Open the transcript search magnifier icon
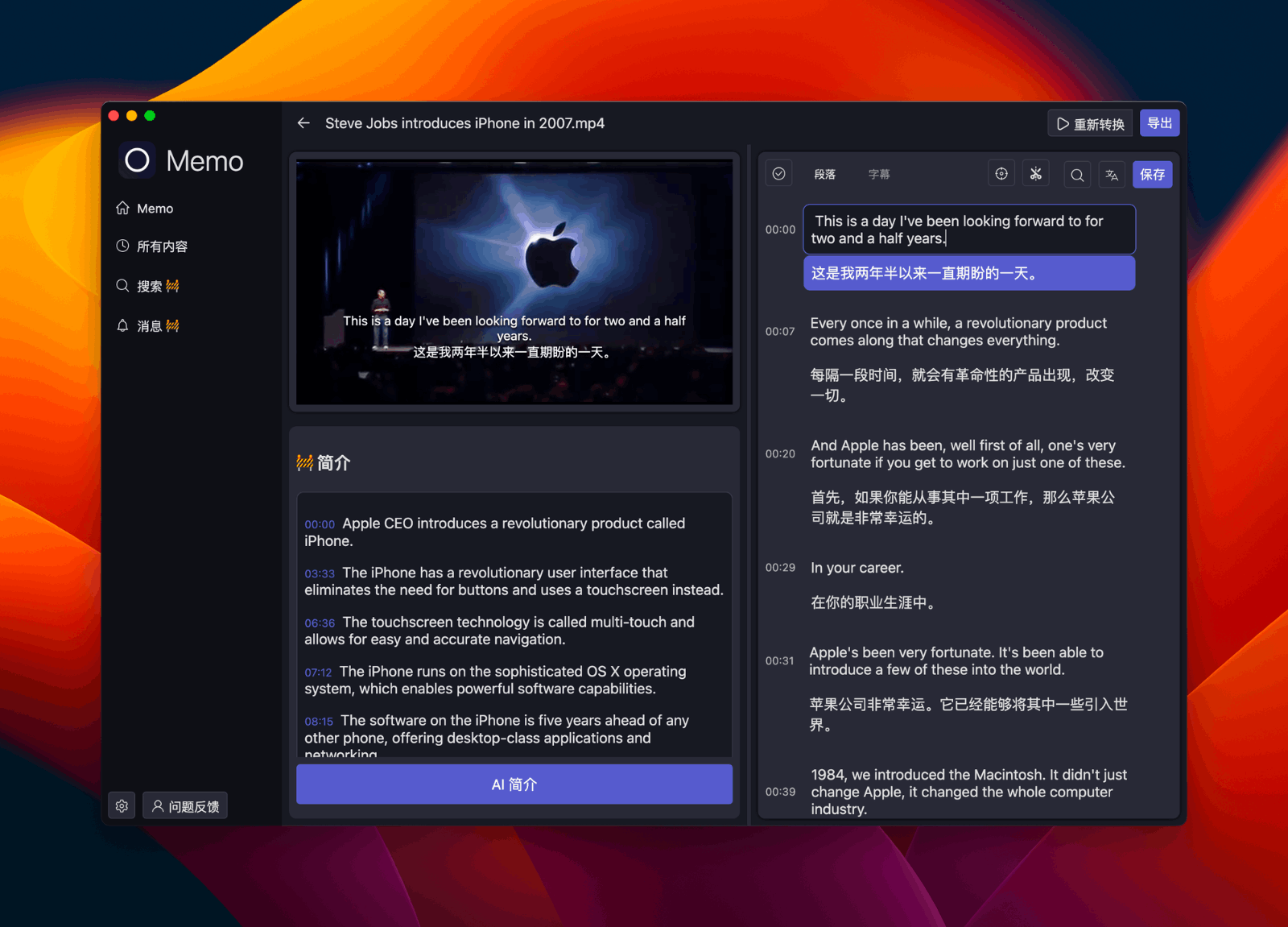This screenshot has width=1288, height=927. tap(1077, 175)
